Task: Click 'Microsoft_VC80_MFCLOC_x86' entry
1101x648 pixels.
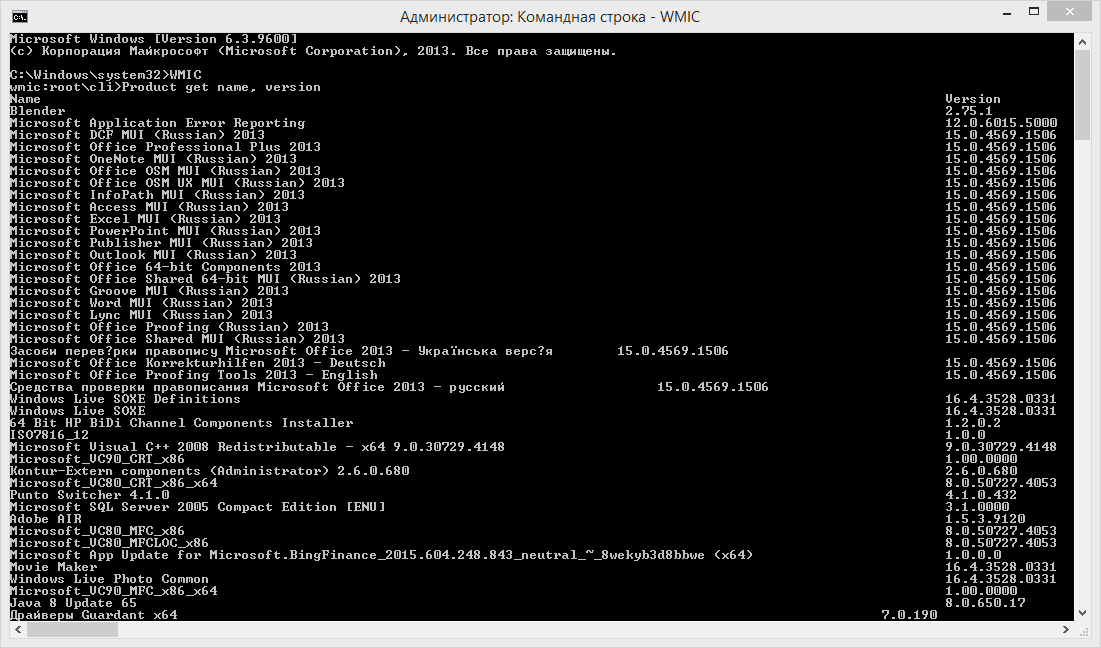Action: (109, 543)
